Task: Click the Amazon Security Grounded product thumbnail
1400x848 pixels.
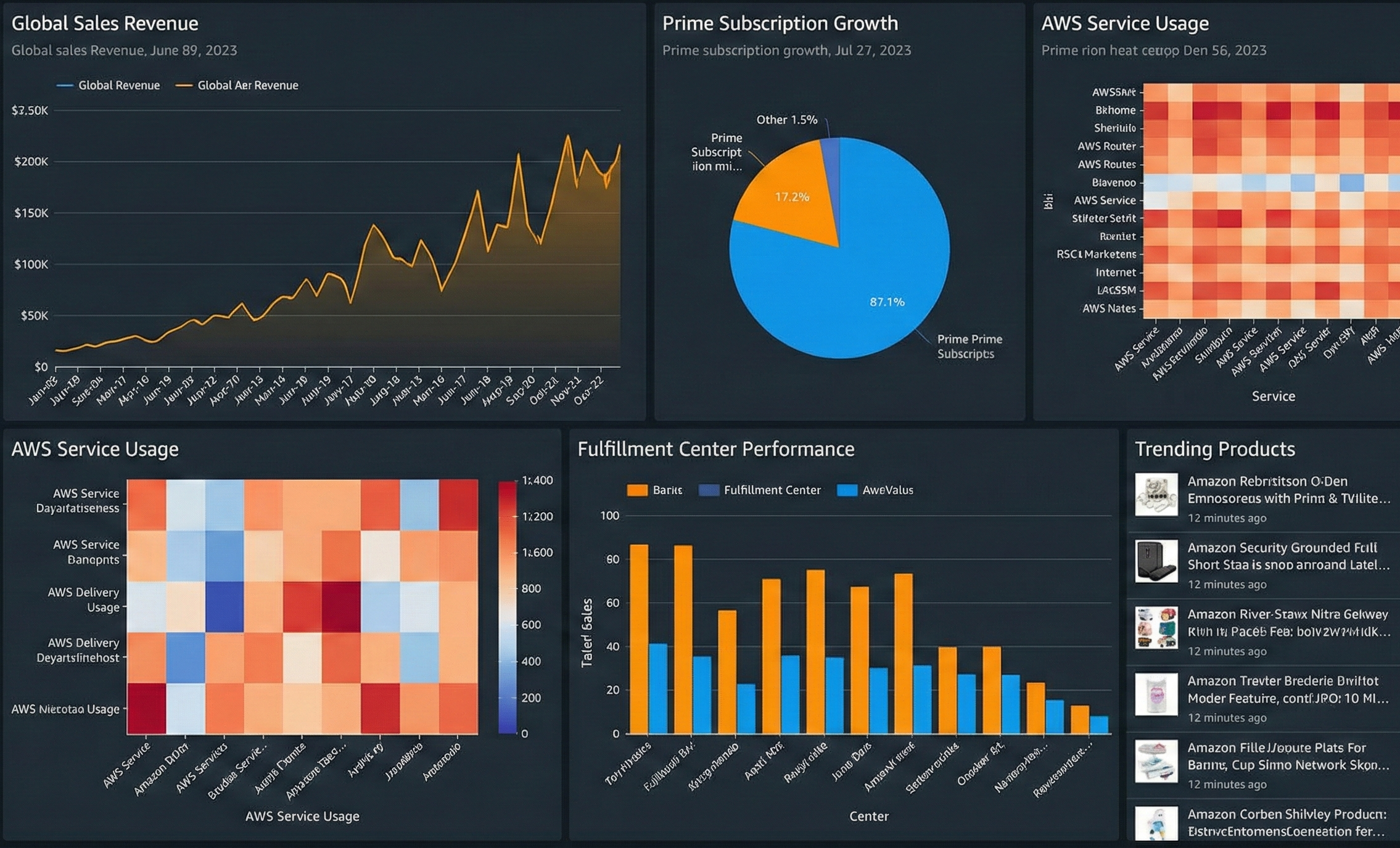Action: [x=1156, y=561]
